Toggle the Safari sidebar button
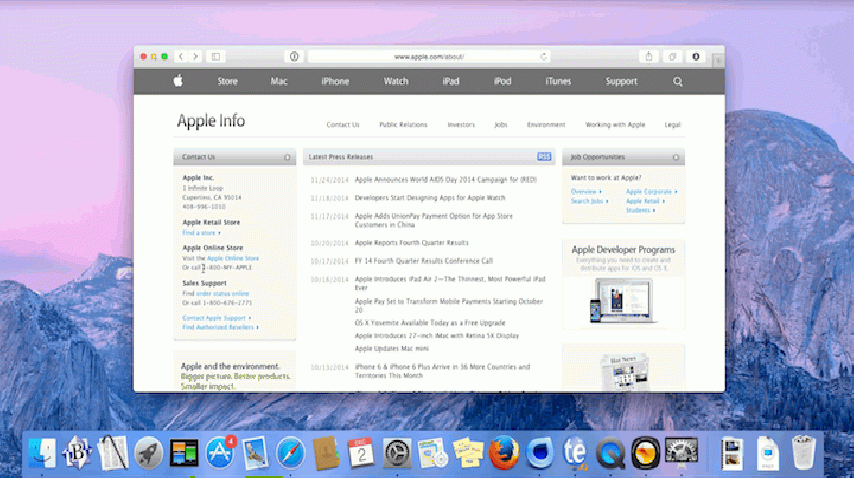Viewport: 854px width, 478px height. pyautogui.click(x=215, y=57)
